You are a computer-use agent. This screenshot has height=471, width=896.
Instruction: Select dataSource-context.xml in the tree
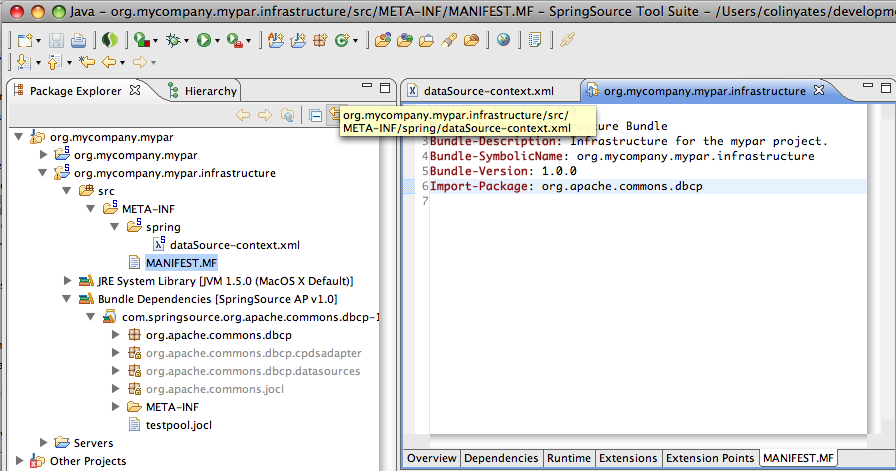click(235, 245)
